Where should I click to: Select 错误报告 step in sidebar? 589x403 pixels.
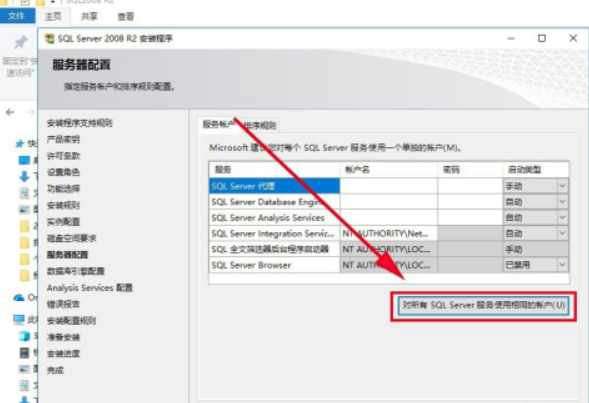pyautogui.click(x=63, y=304)
